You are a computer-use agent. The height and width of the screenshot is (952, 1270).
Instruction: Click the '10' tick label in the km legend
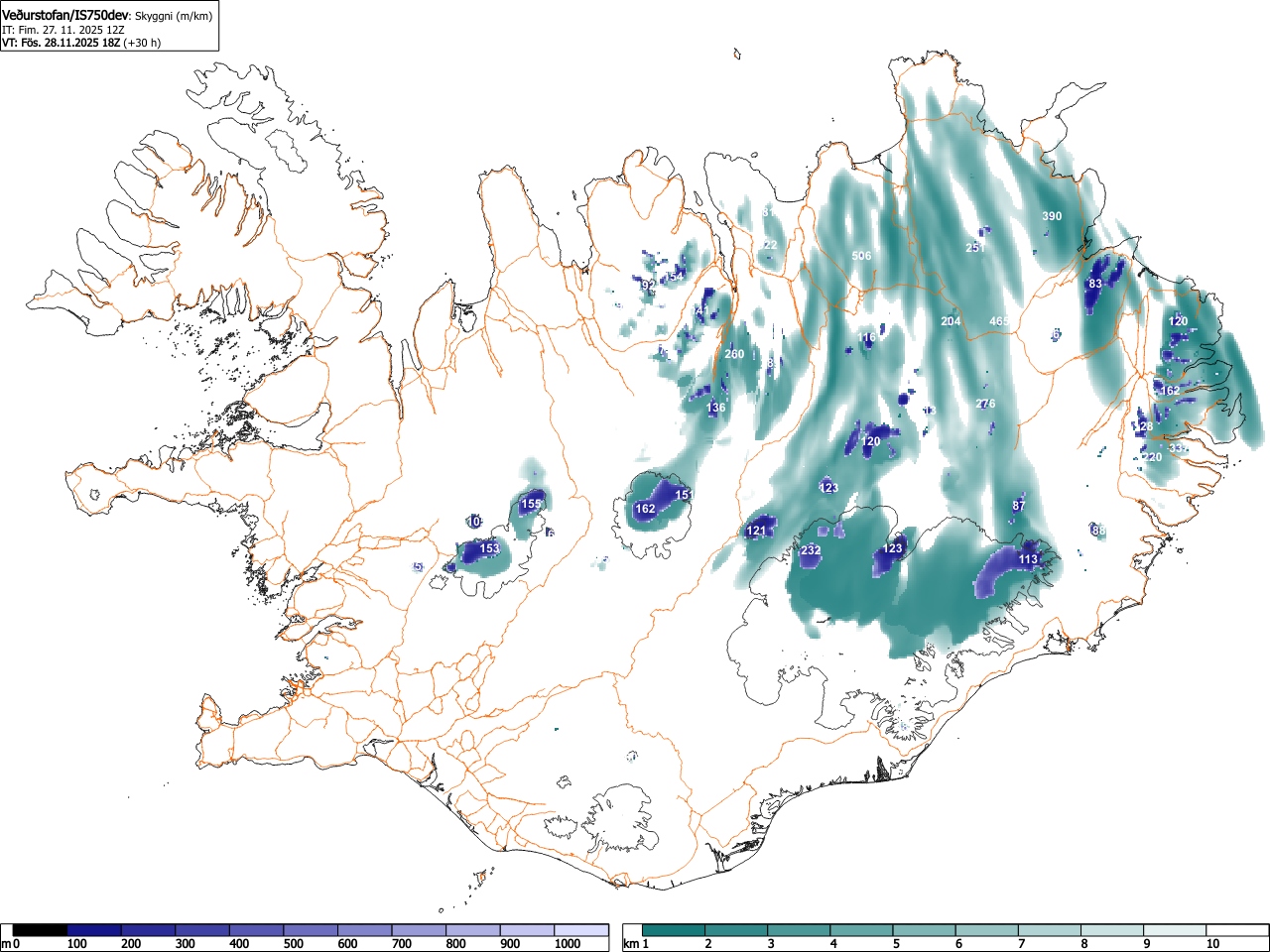[1212, 944]
